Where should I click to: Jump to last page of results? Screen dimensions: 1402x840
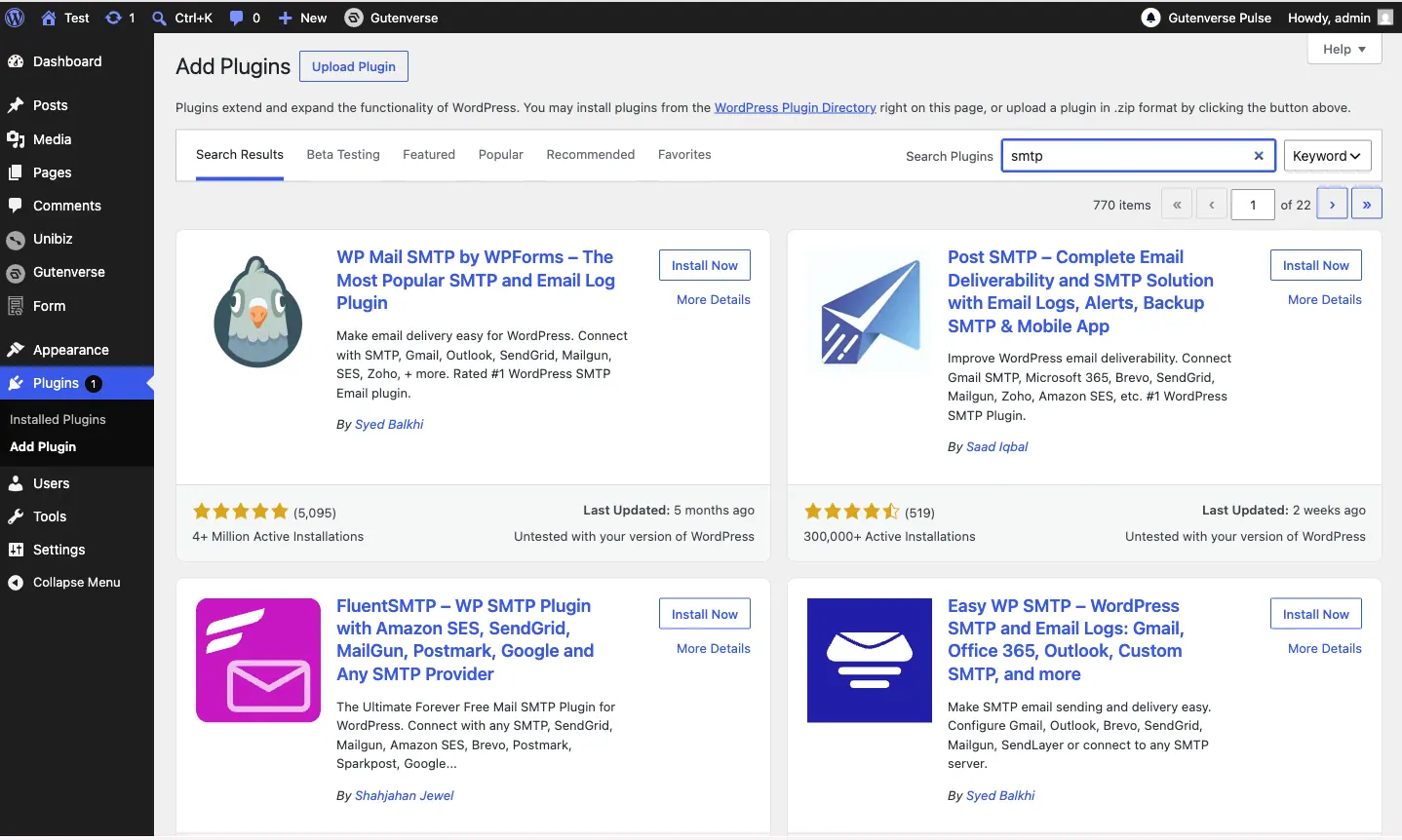tap(1367, 205)
